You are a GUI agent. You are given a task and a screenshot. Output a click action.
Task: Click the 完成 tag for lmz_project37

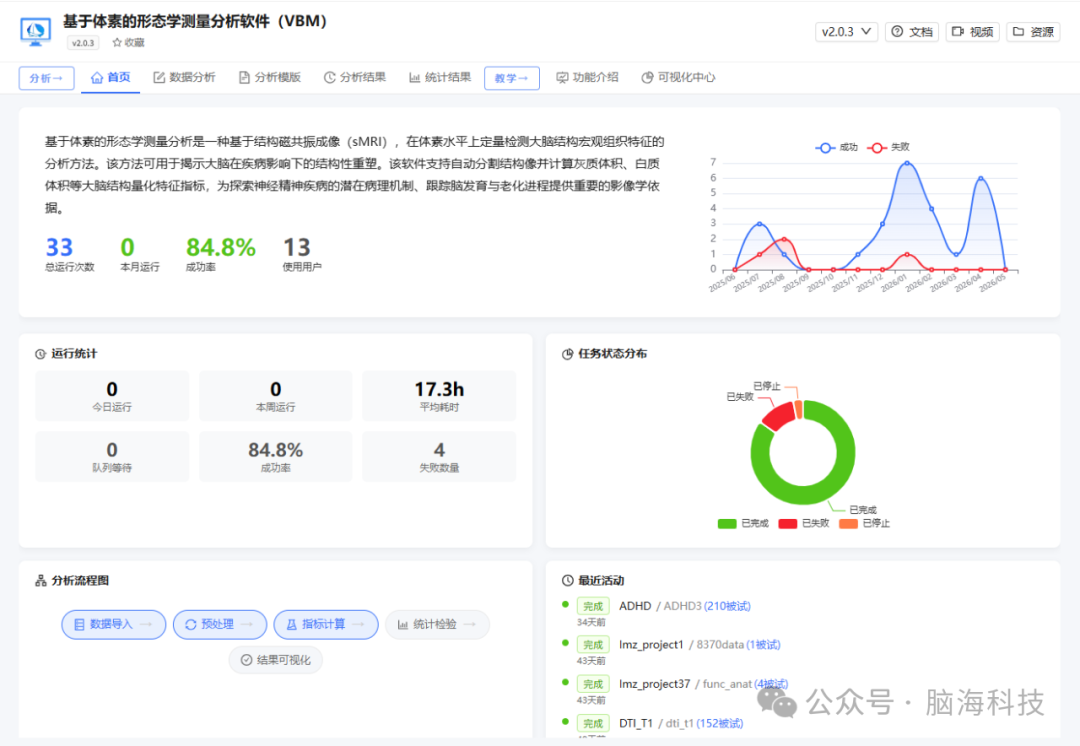click(593, 684)
